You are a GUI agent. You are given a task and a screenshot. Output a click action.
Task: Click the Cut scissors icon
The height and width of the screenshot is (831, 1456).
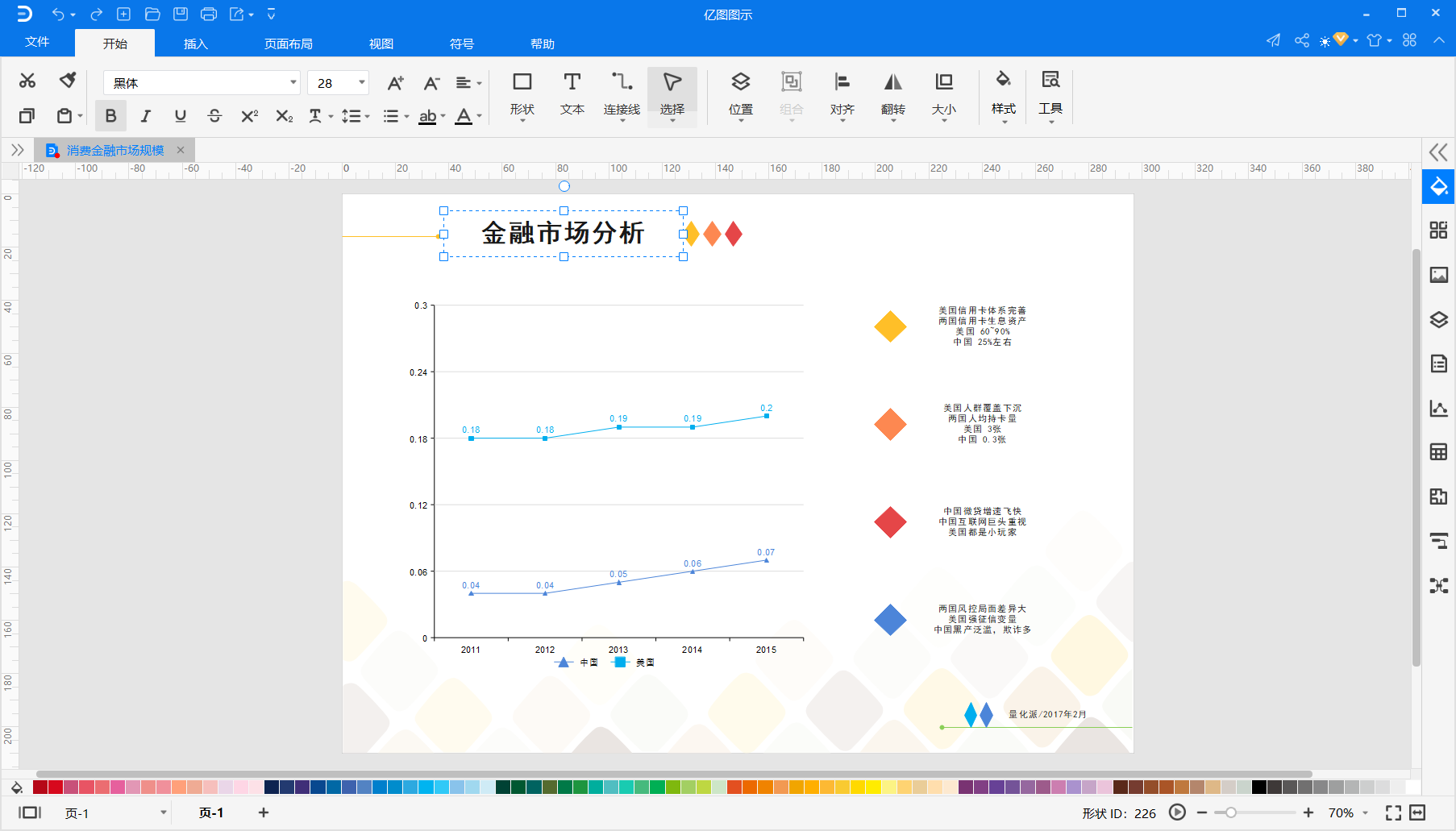pyautogui.click(x=27, y=81)
